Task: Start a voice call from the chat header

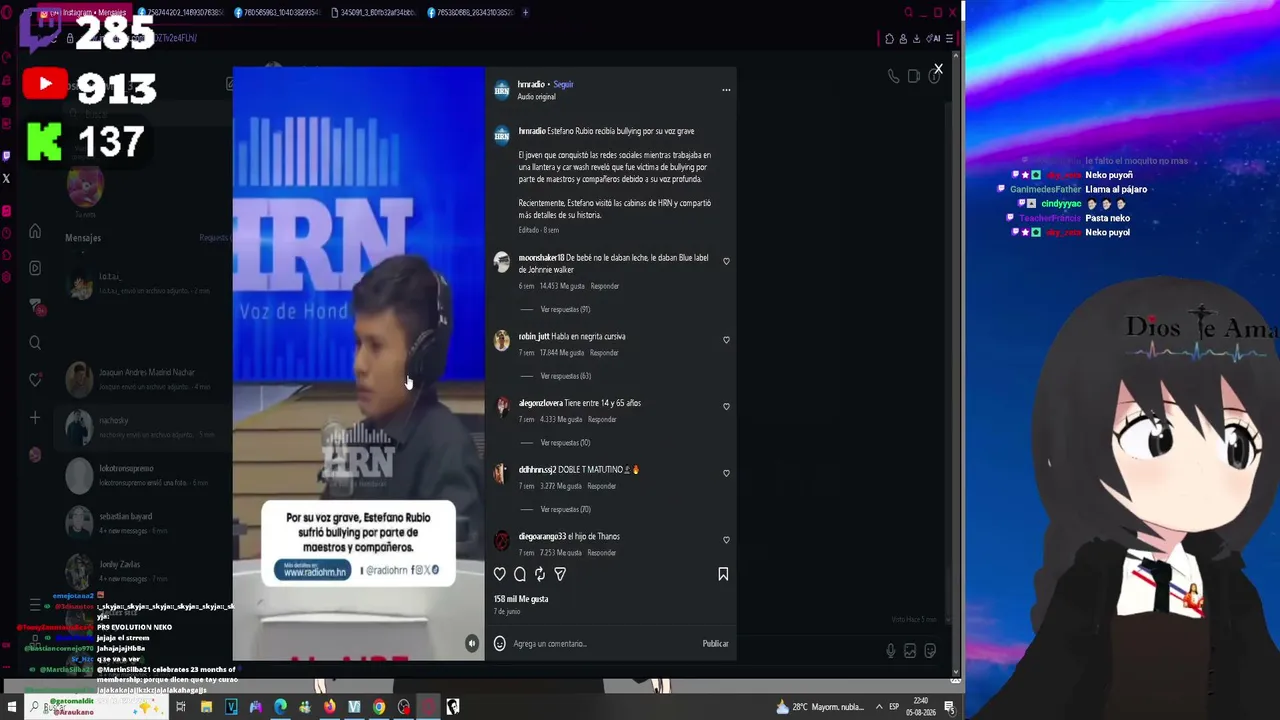Action: pyautogui.click(x=894, y=76)
